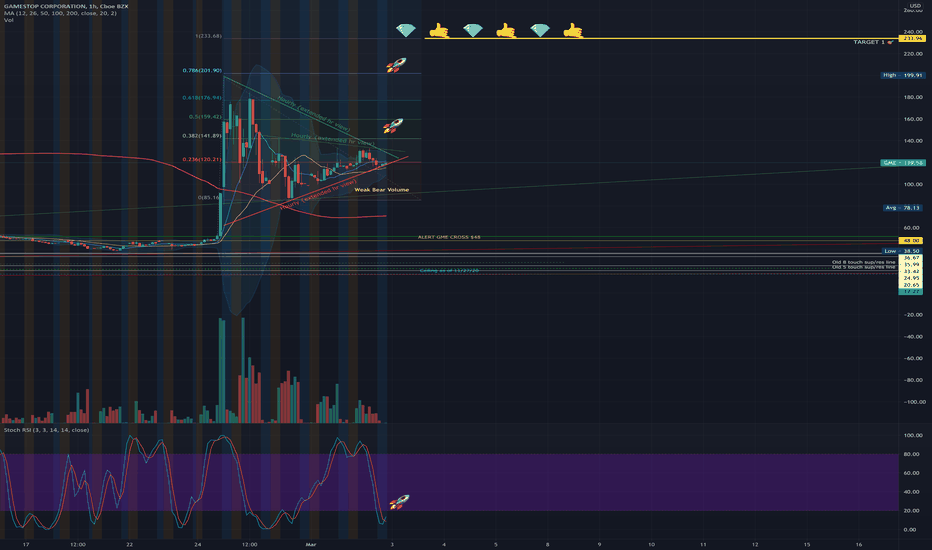Select the Old 8 touch sup/res line label

863,262
